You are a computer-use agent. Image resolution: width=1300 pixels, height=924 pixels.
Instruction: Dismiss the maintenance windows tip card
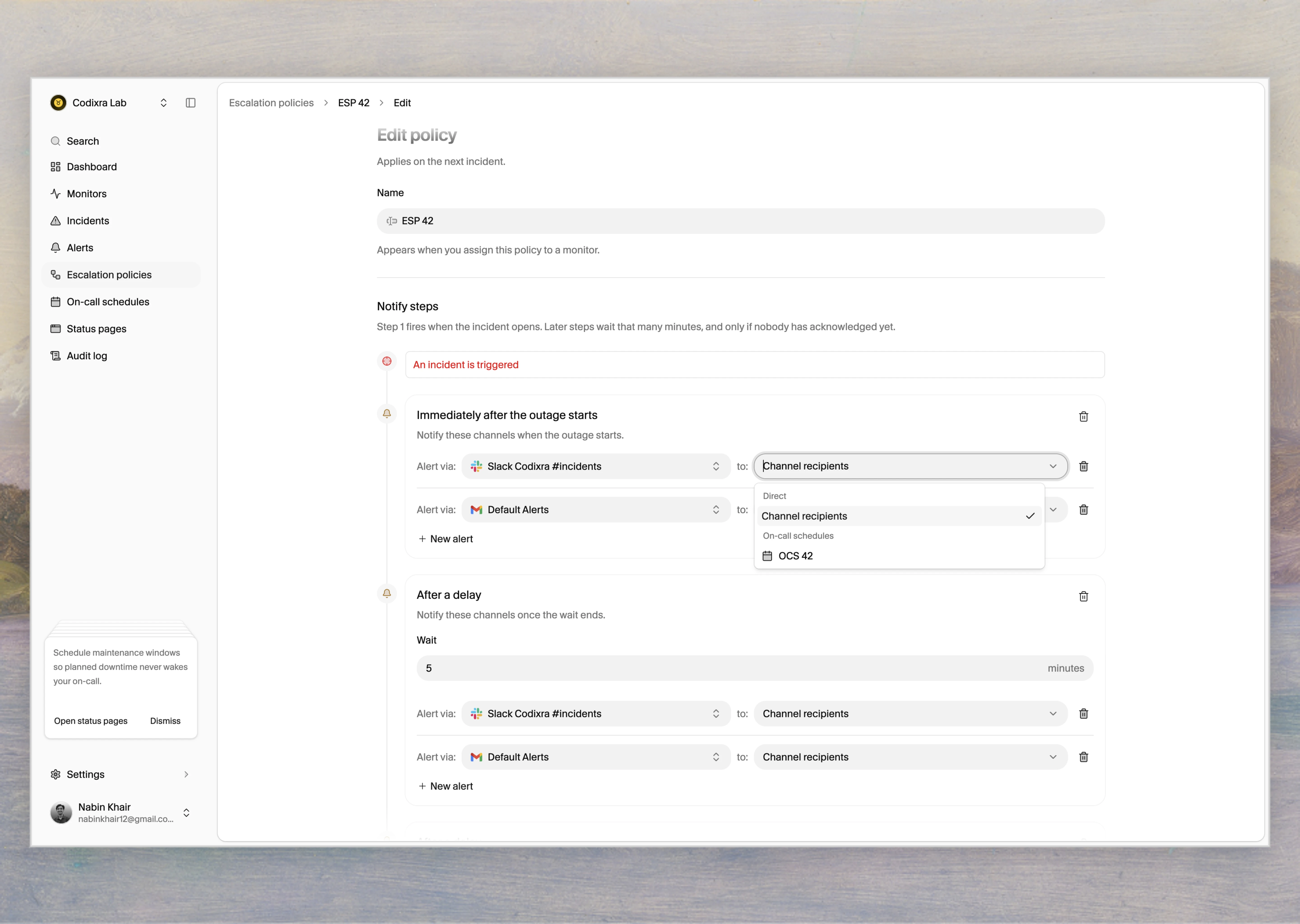165,721
